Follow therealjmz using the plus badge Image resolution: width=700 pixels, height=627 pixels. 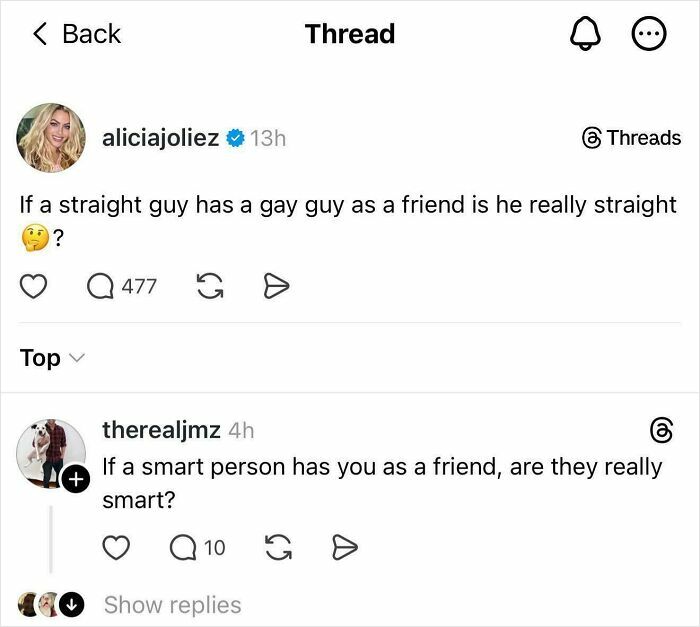[76, 481]
